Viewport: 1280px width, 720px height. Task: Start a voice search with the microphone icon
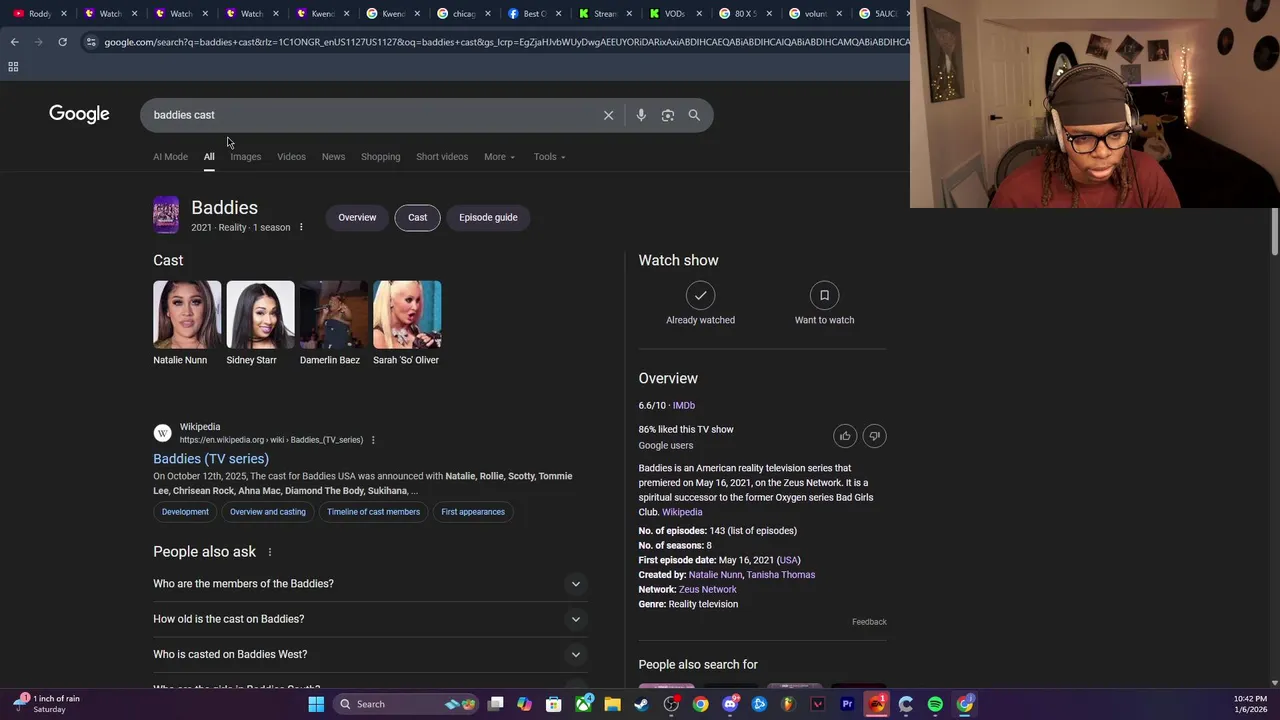pyautogui.click(x=641, y=115)
